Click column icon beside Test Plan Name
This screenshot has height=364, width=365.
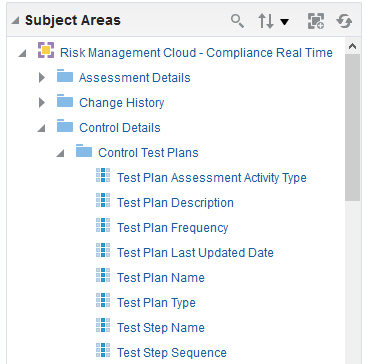pyautogui.click(x=103, y=275)
